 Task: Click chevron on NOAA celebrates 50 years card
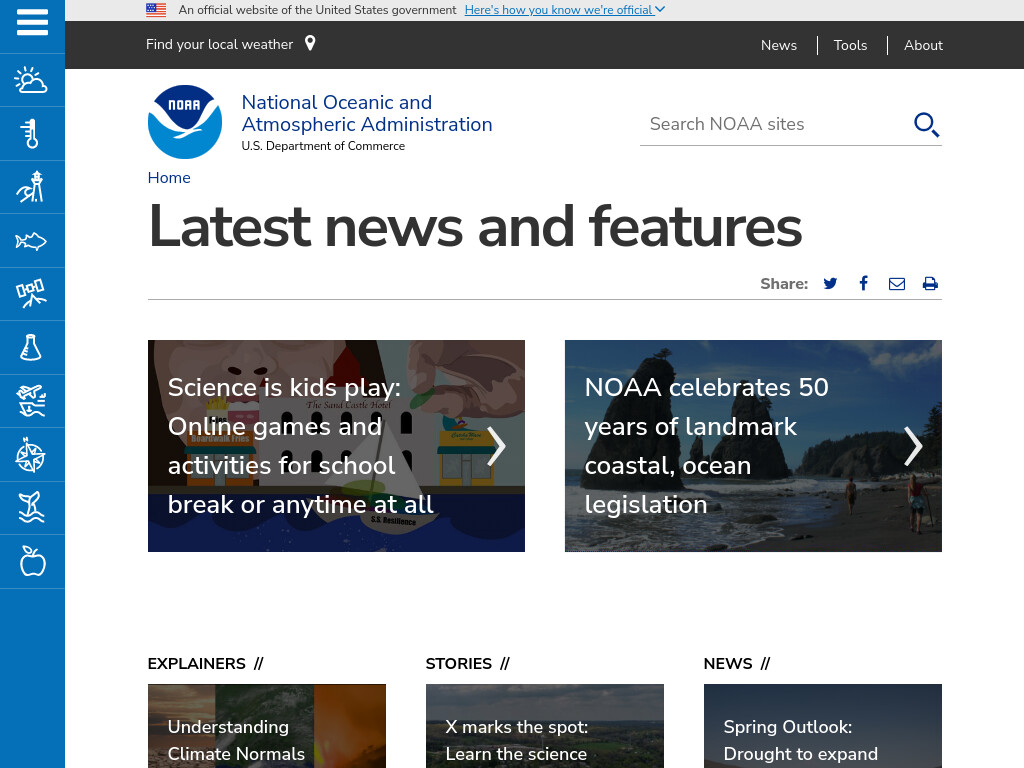[x=913, y=447]
